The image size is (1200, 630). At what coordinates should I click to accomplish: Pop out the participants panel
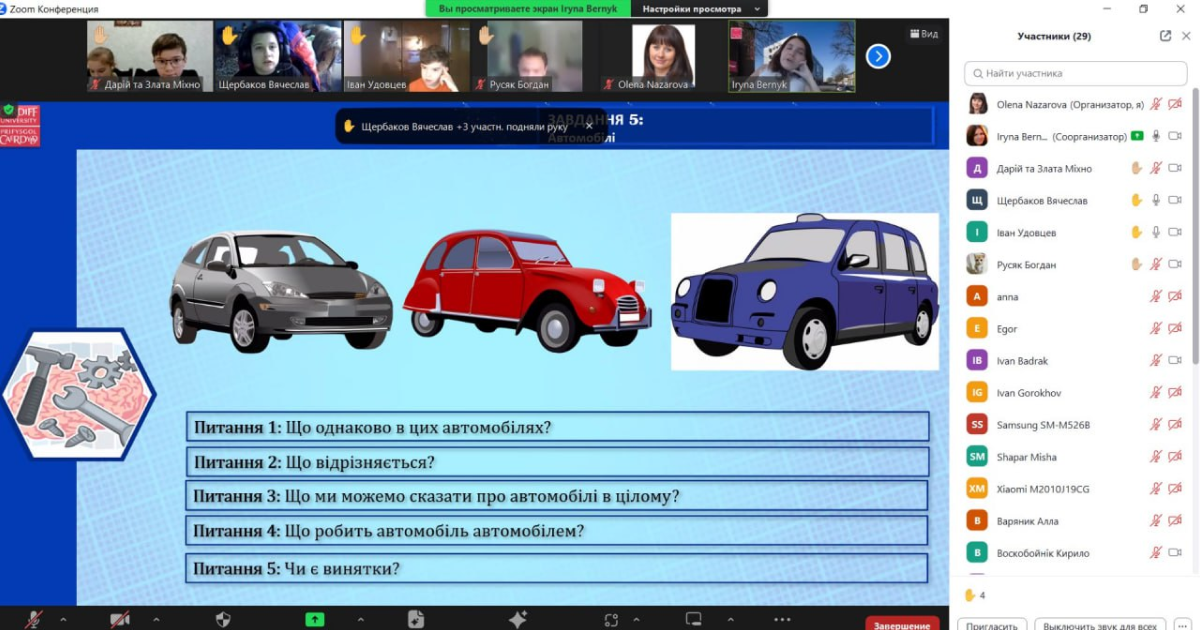pyautogui.click(x=1165, y=36)
